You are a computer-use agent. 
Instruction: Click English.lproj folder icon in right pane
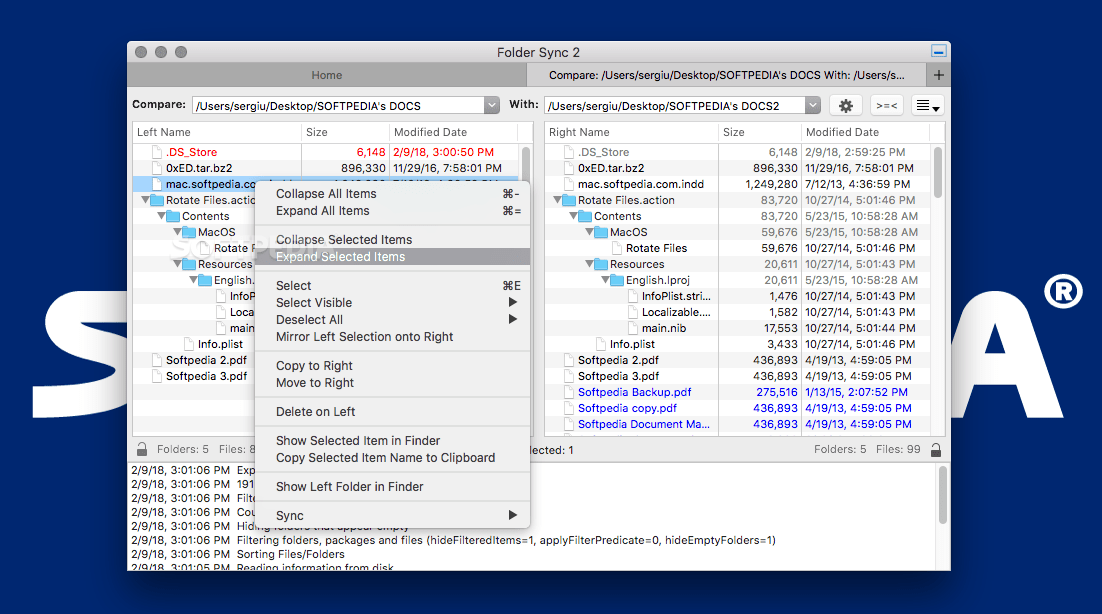click(x=617, y=280)
